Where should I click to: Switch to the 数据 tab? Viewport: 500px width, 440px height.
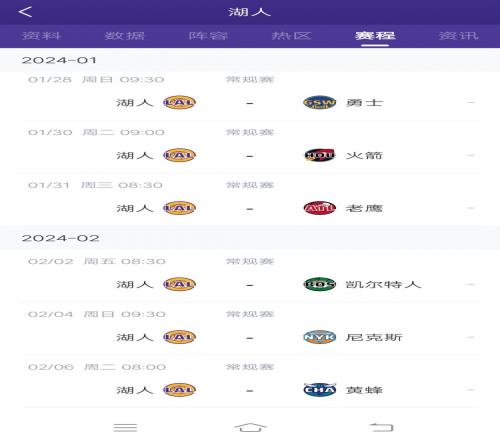click(x=125, y=36)
